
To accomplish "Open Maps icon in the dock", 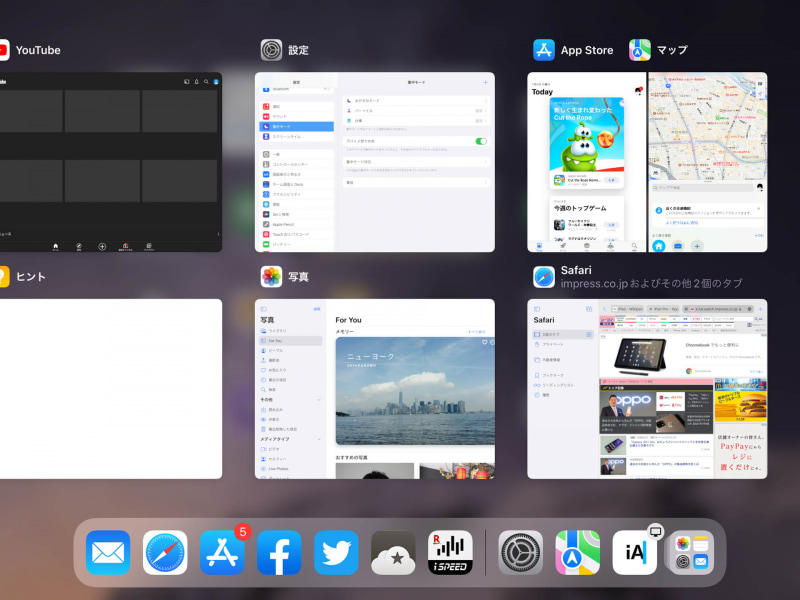I will click(x=578, y=552).
